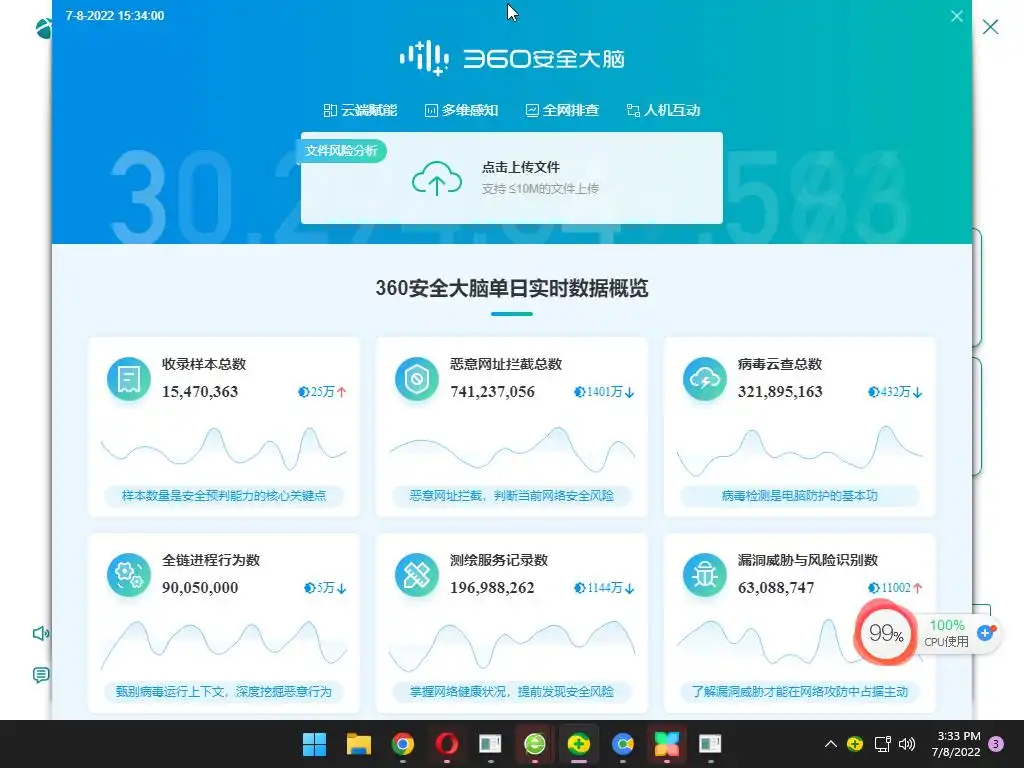Click the value 15,470,363
Viewport: 1024px width, 768px height.
(x=200, y=392)
